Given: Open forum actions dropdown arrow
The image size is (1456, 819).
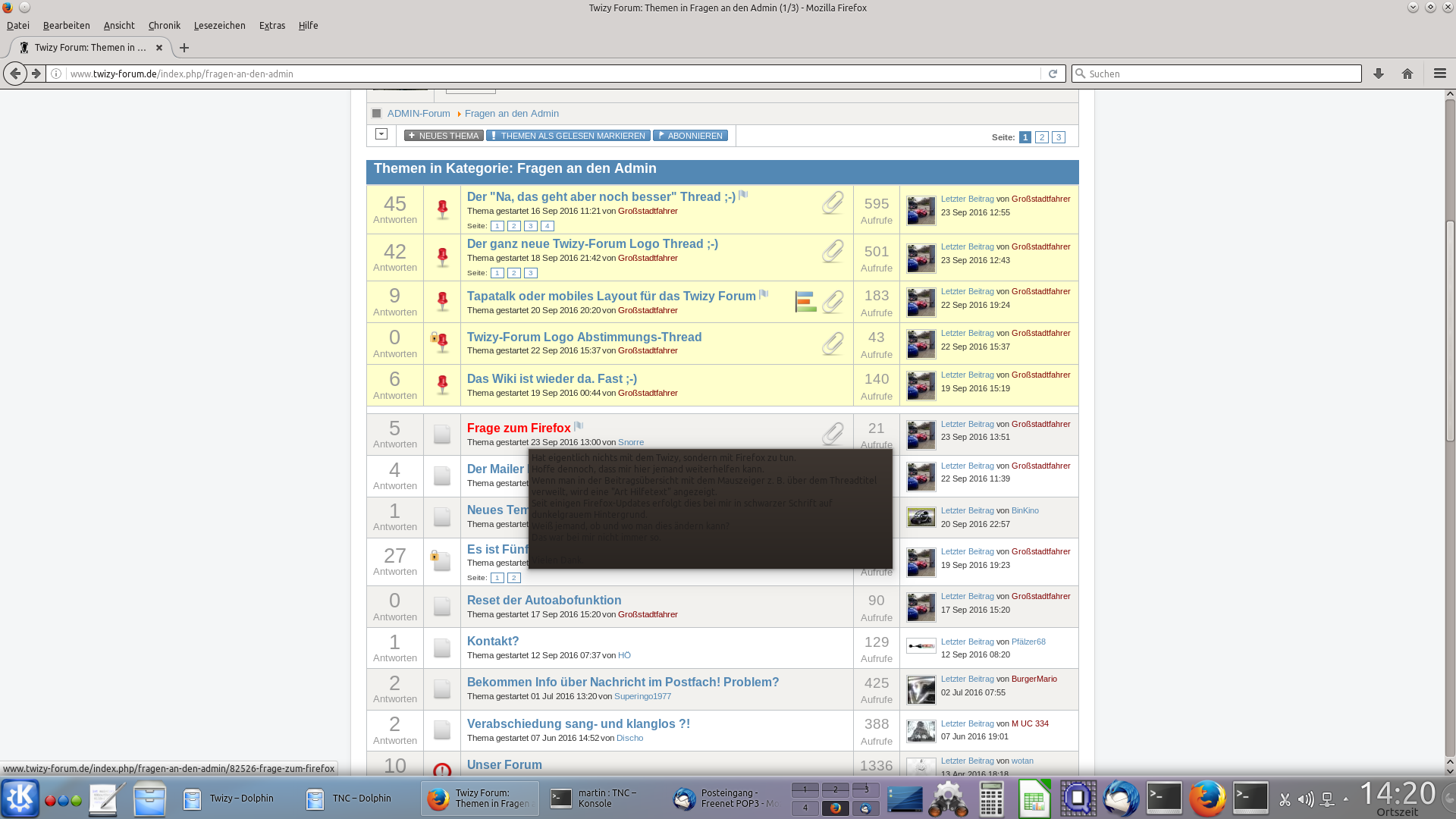Looking at the screenshot, I should 381,134.
